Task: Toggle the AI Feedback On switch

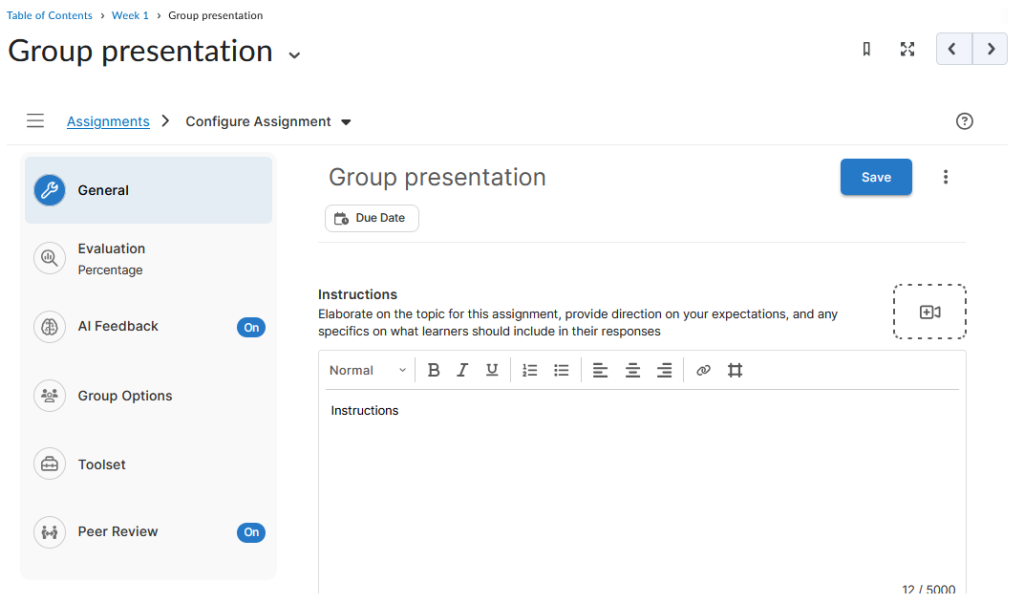Action: click(x=251, y=327)
